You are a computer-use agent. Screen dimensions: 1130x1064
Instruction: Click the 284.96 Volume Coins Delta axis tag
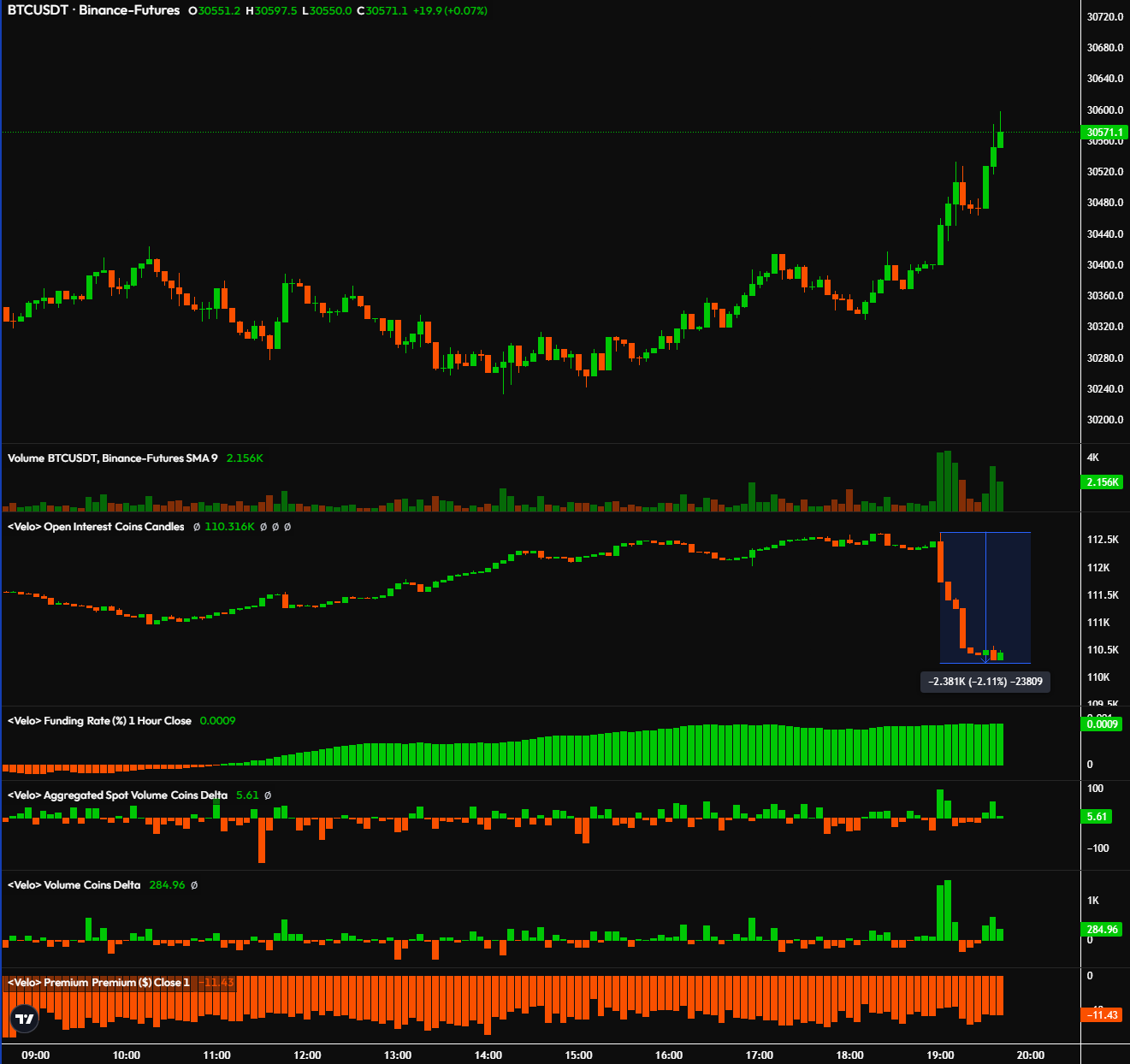coord(1102,929)
